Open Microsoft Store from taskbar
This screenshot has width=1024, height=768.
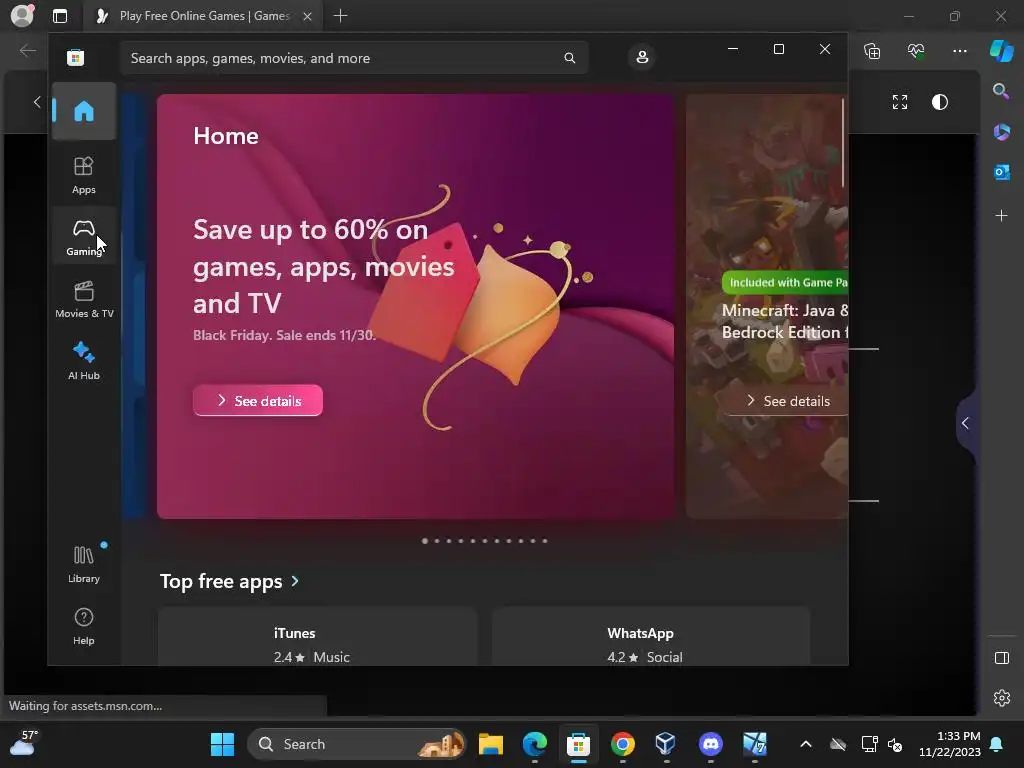pos(579,744)
